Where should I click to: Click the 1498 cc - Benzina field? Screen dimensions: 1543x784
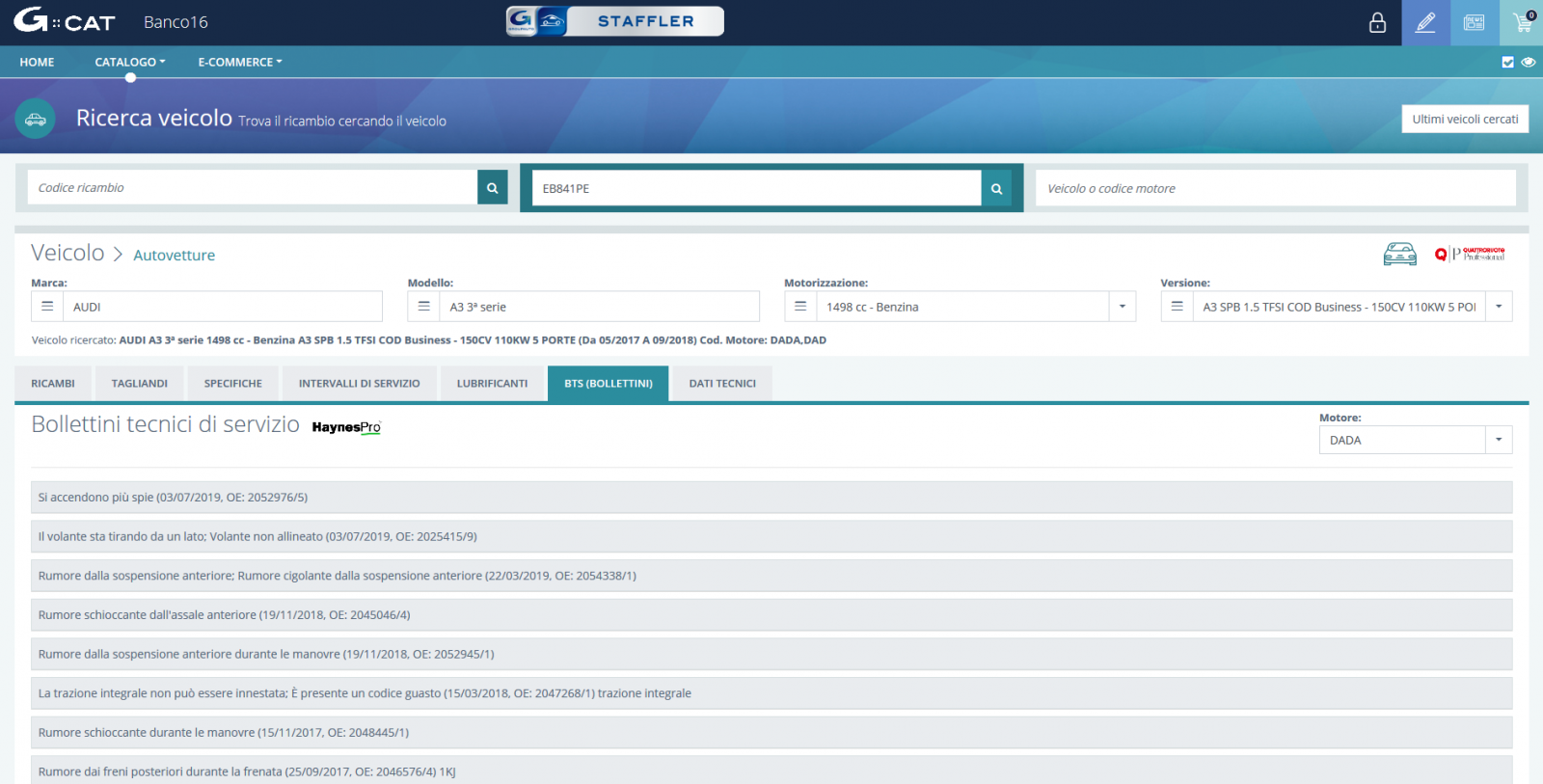coord(962,307)
